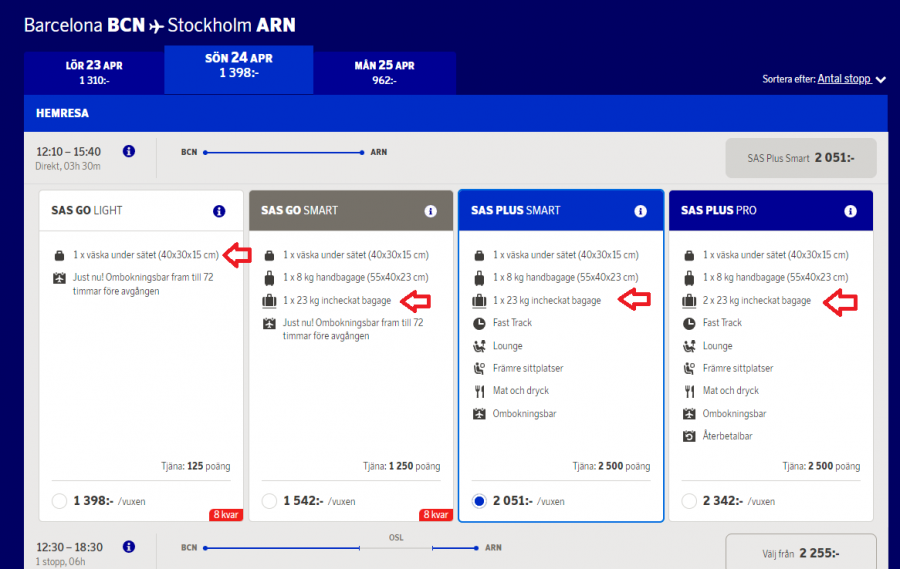Collapse the SAS Plus Smart 2 051 summary
Image resolution: width=900 pixels, height=569 pixels.
coord(800,158)
